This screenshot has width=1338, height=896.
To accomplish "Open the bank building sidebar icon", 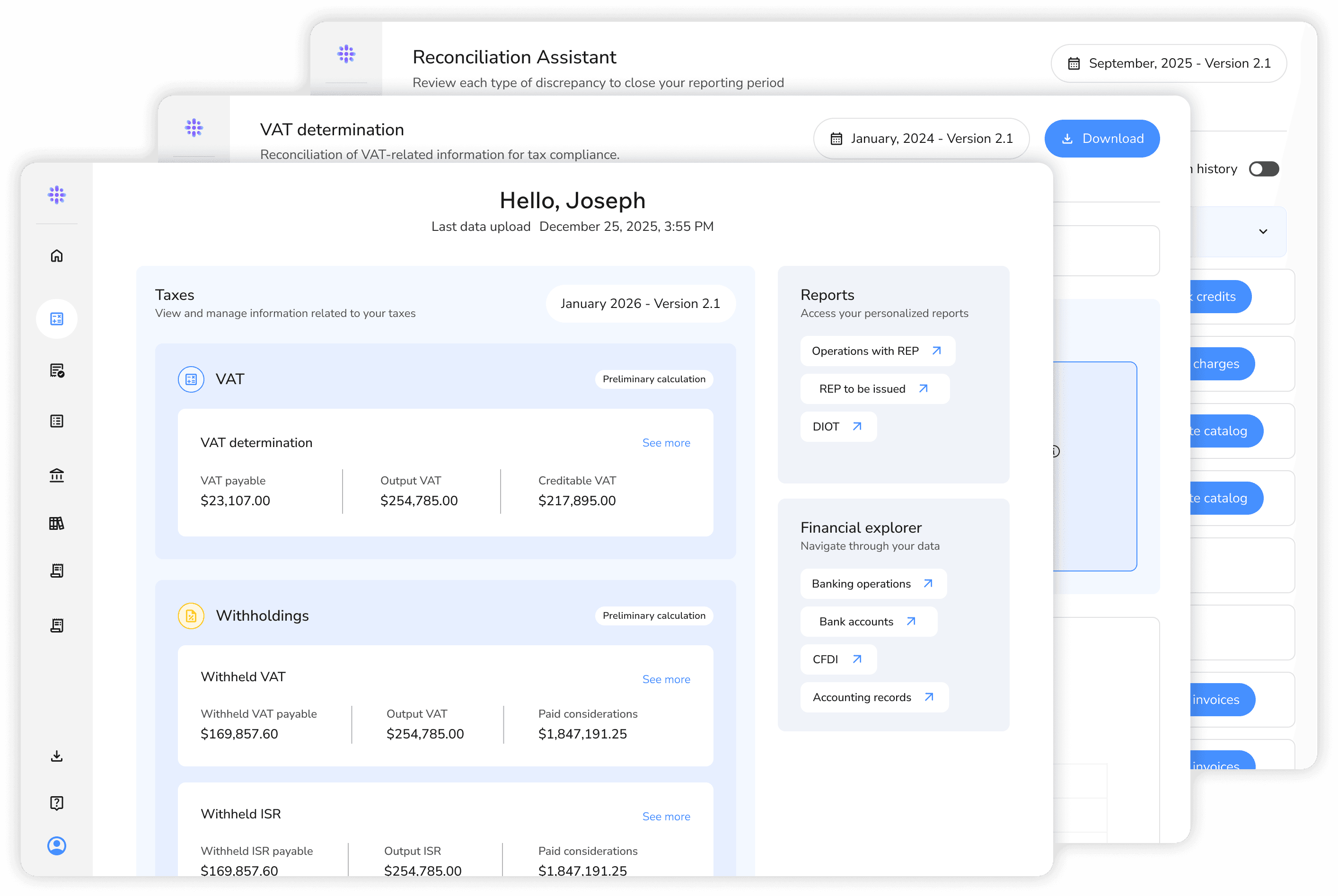I will [x=57, y=475].
